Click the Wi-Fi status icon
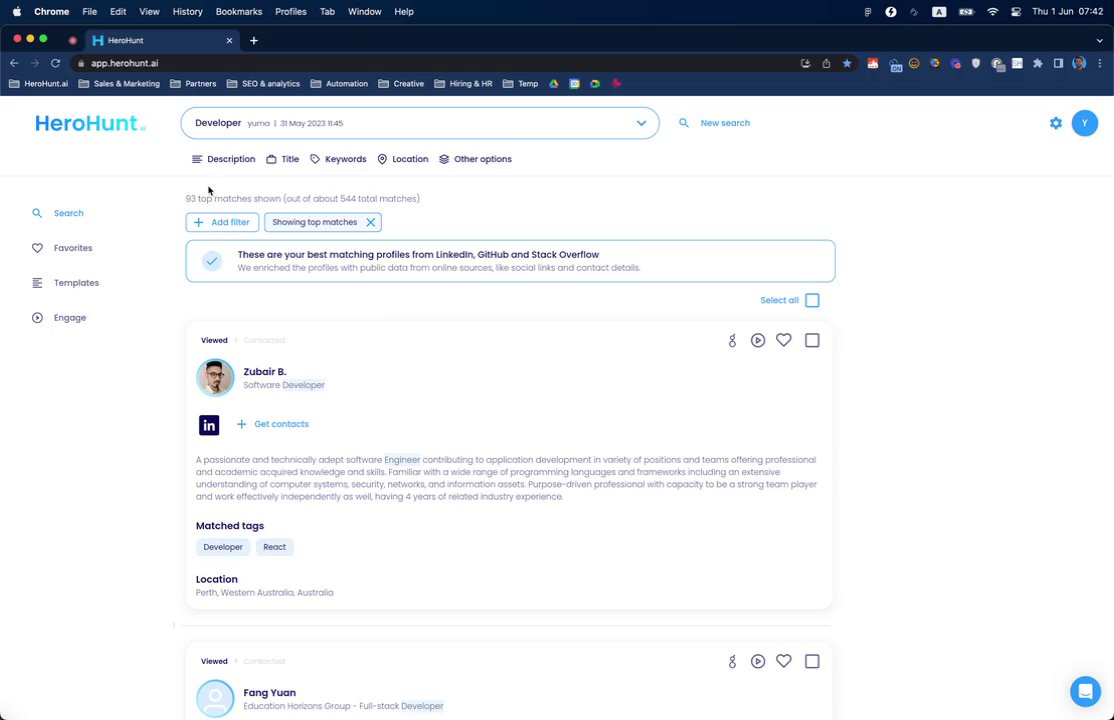Screen dimensions: 1114x720 (993, 11)
